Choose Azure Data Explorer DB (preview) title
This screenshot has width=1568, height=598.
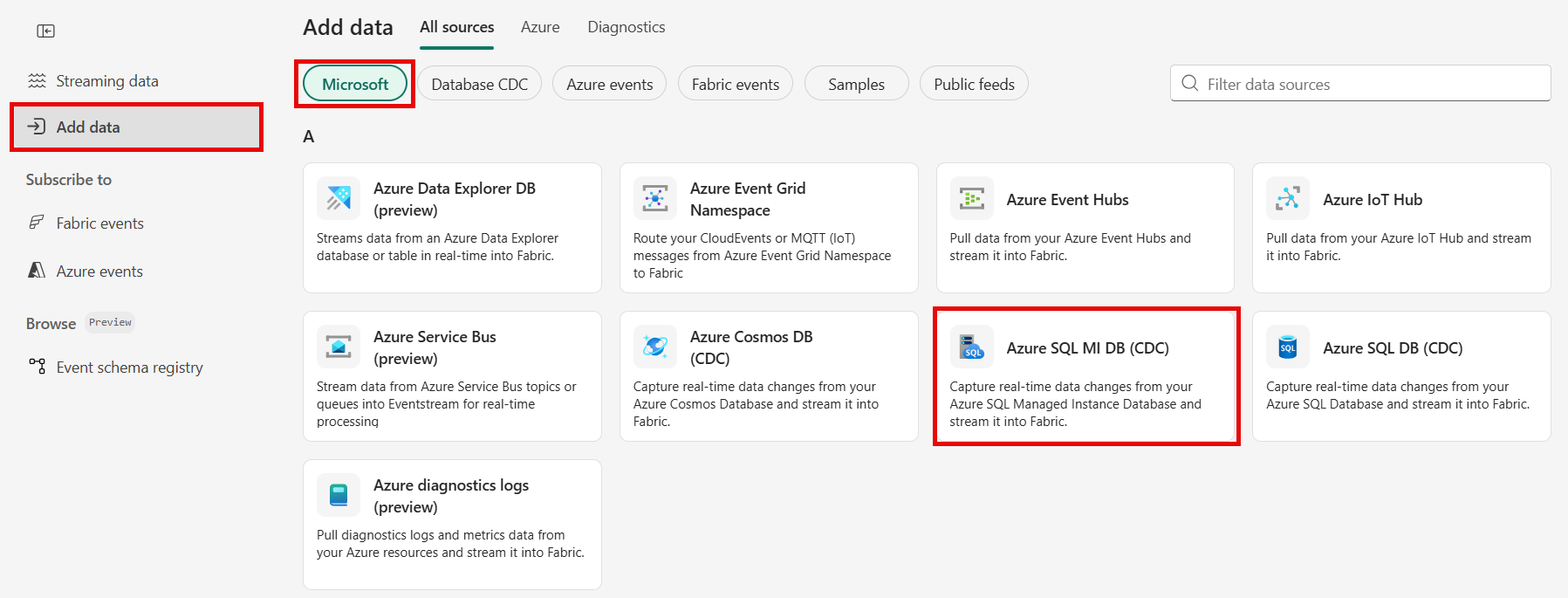pos(455,199)
